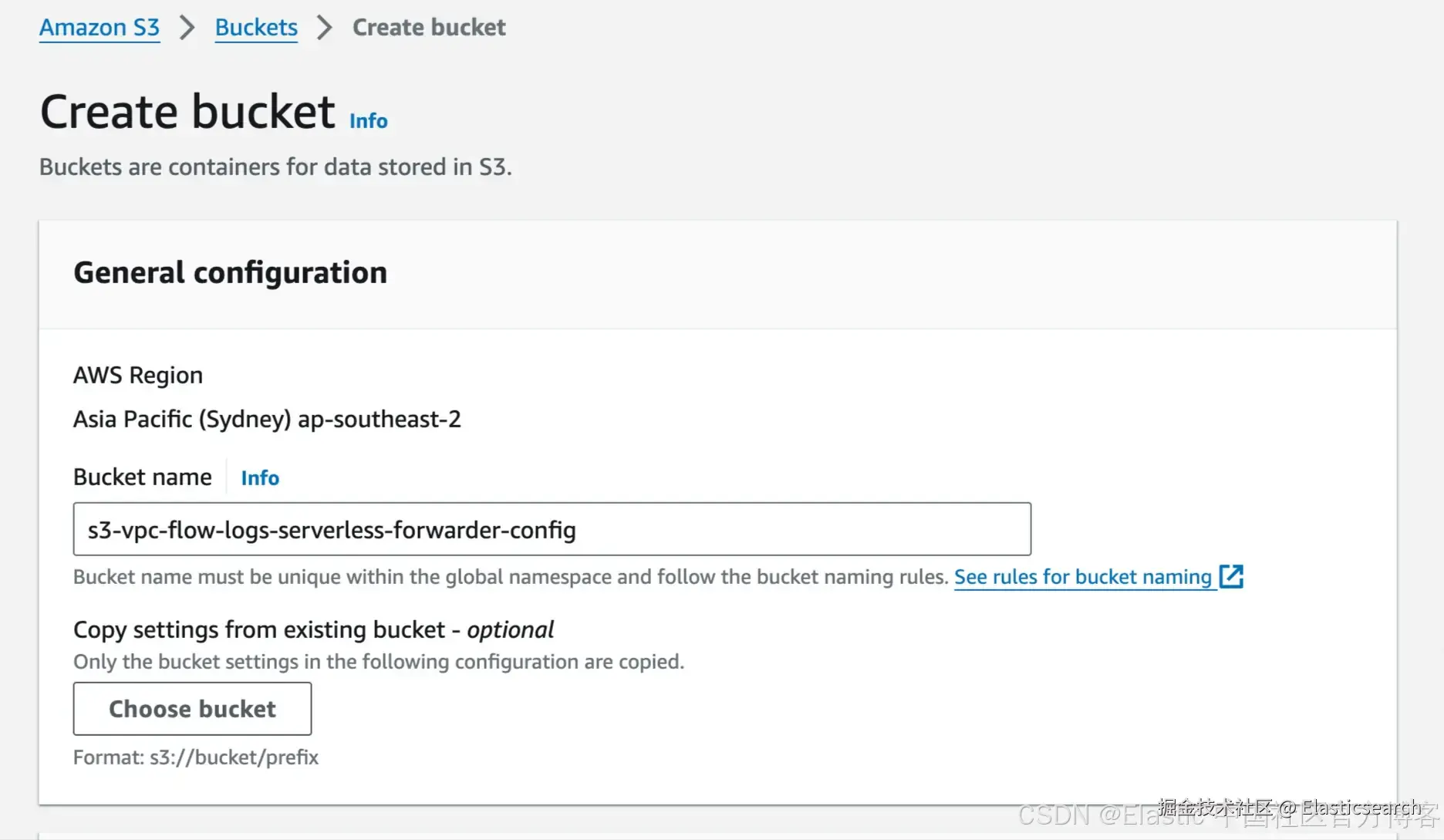The image size is (1444, 840).
Task: Click the Bucket name field label
Action: click(x=143, y=477)
